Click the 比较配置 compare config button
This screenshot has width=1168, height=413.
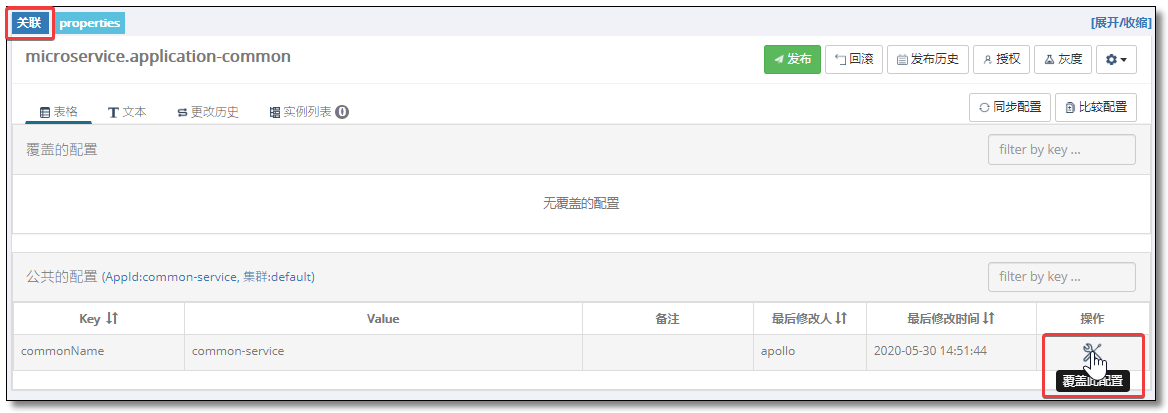(x=1096, y=107)
